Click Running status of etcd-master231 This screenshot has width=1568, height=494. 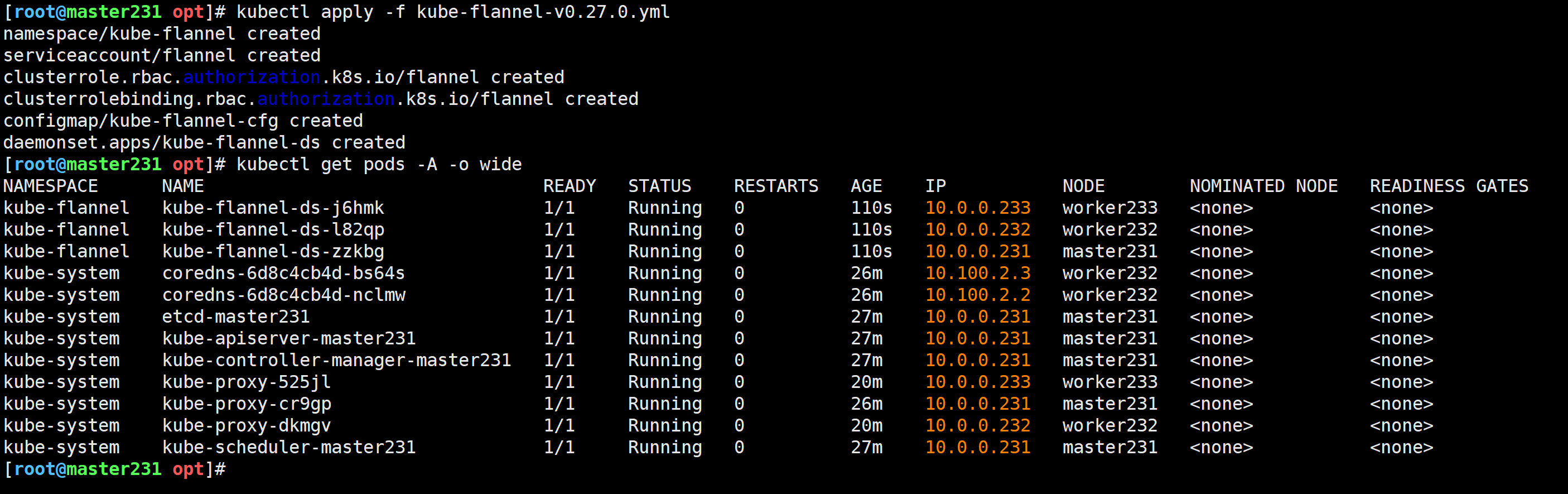[x=665, y=318]
